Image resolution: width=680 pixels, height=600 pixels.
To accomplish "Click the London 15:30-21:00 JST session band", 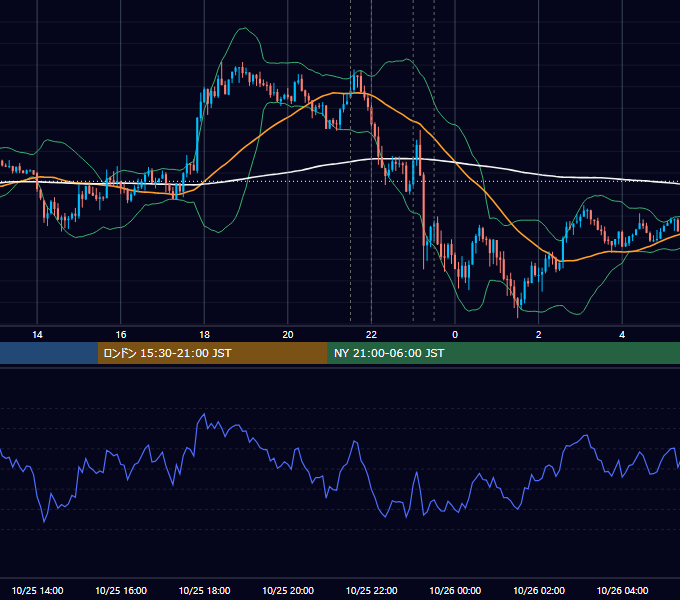I will (x=212, y=353).
